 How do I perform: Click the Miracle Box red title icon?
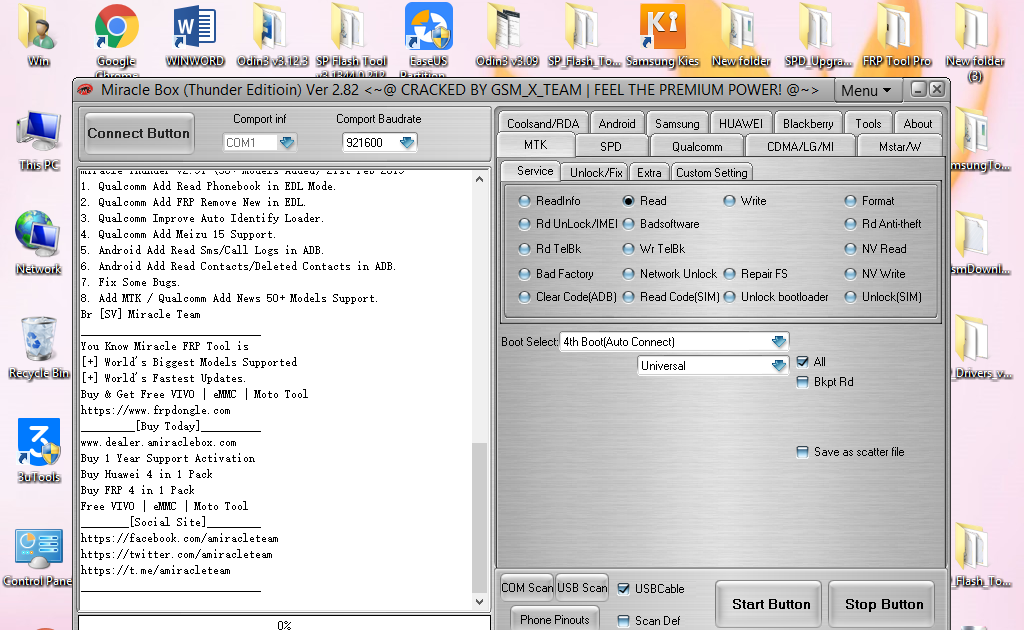point(86,89)
